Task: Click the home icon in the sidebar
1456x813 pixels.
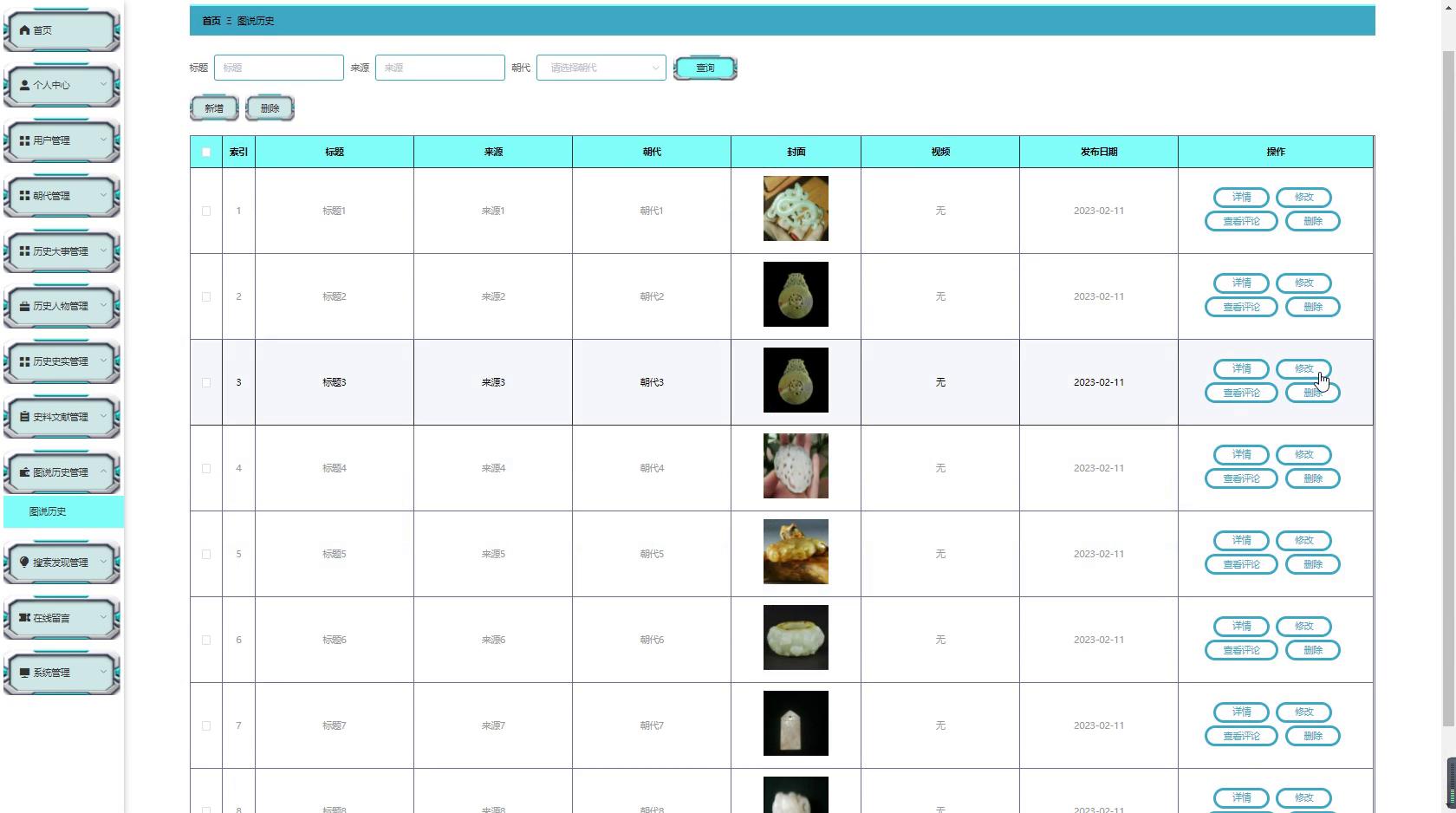Action: point(24,30)
